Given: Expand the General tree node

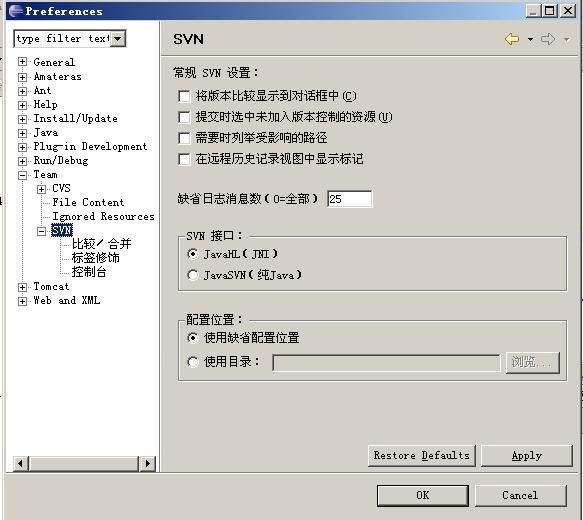Looking at the screenshot, I should tap(23, 62).
